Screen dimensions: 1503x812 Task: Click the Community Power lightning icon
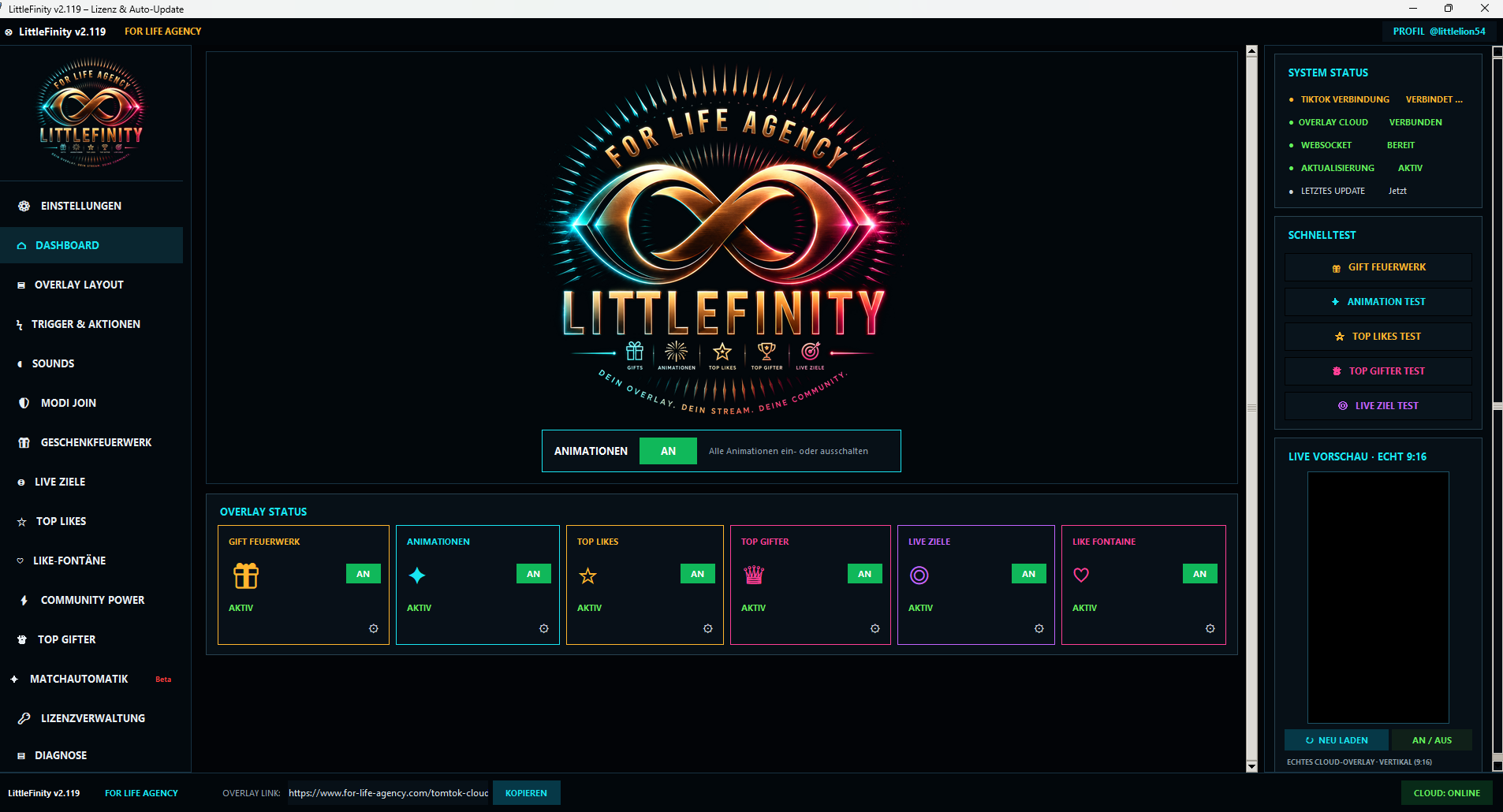pos(24,600)
